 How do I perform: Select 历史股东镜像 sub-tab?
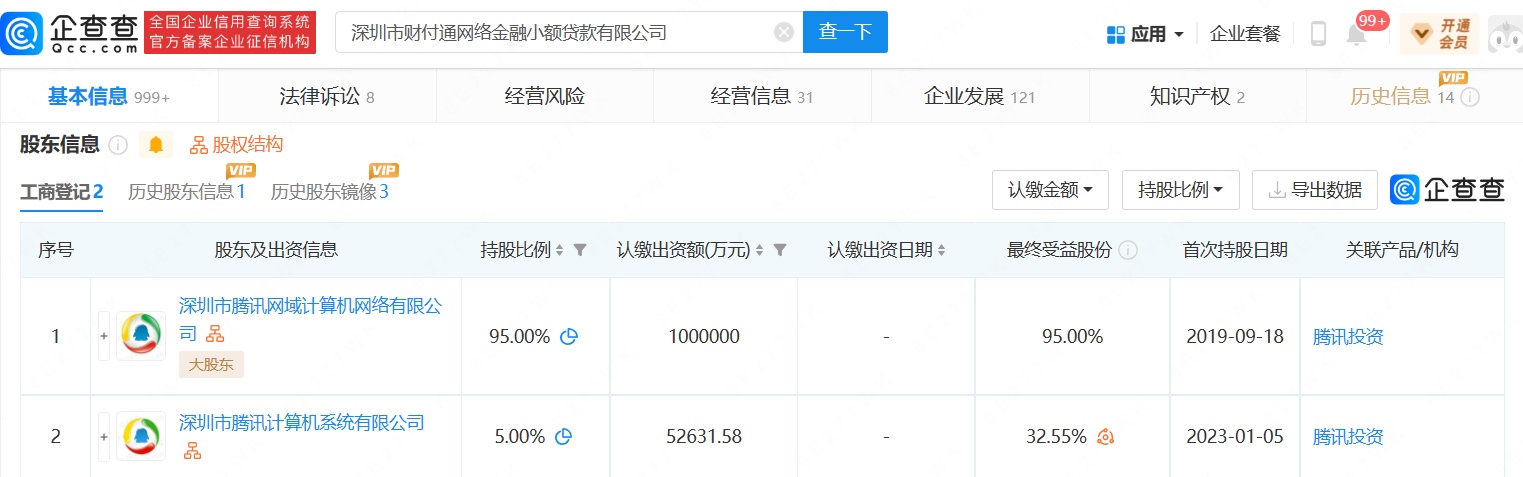click(330, 192)
